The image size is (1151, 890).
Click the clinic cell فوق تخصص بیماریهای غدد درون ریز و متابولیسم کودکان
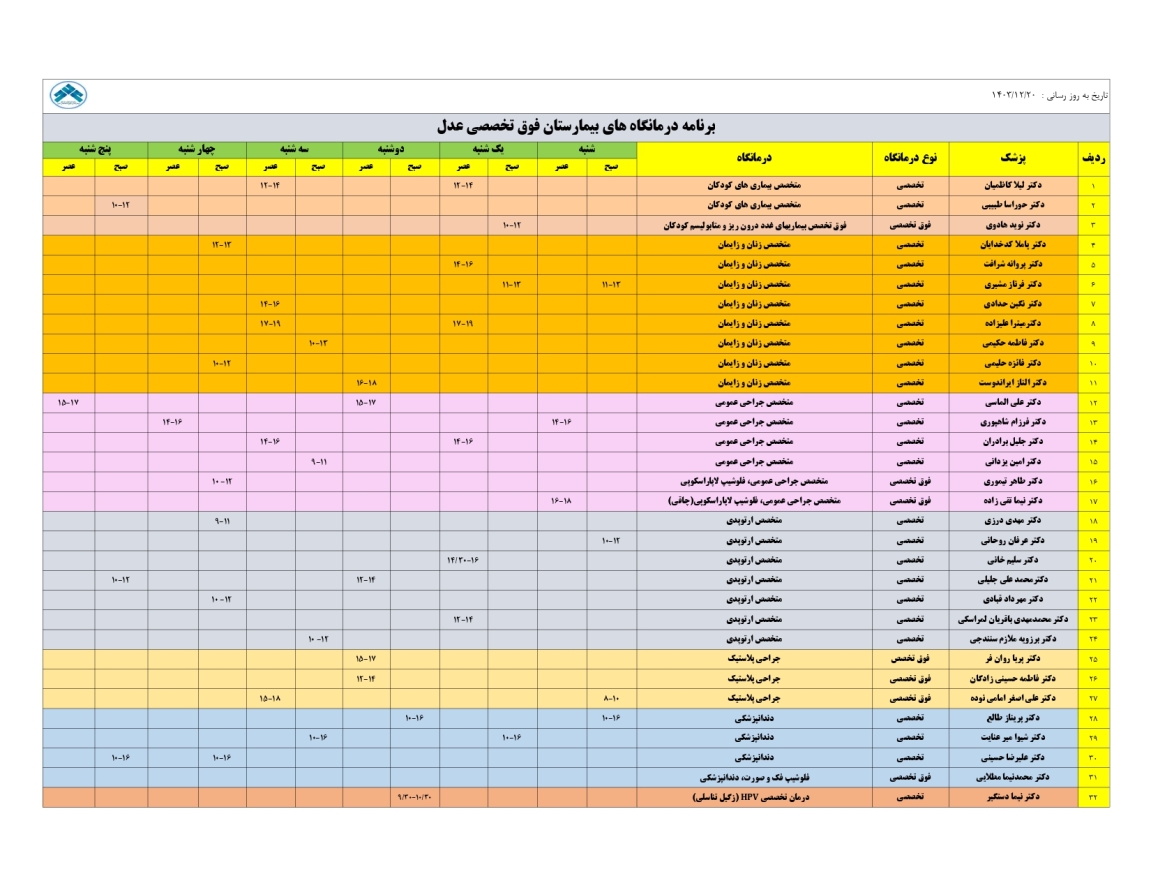point(755,225)
